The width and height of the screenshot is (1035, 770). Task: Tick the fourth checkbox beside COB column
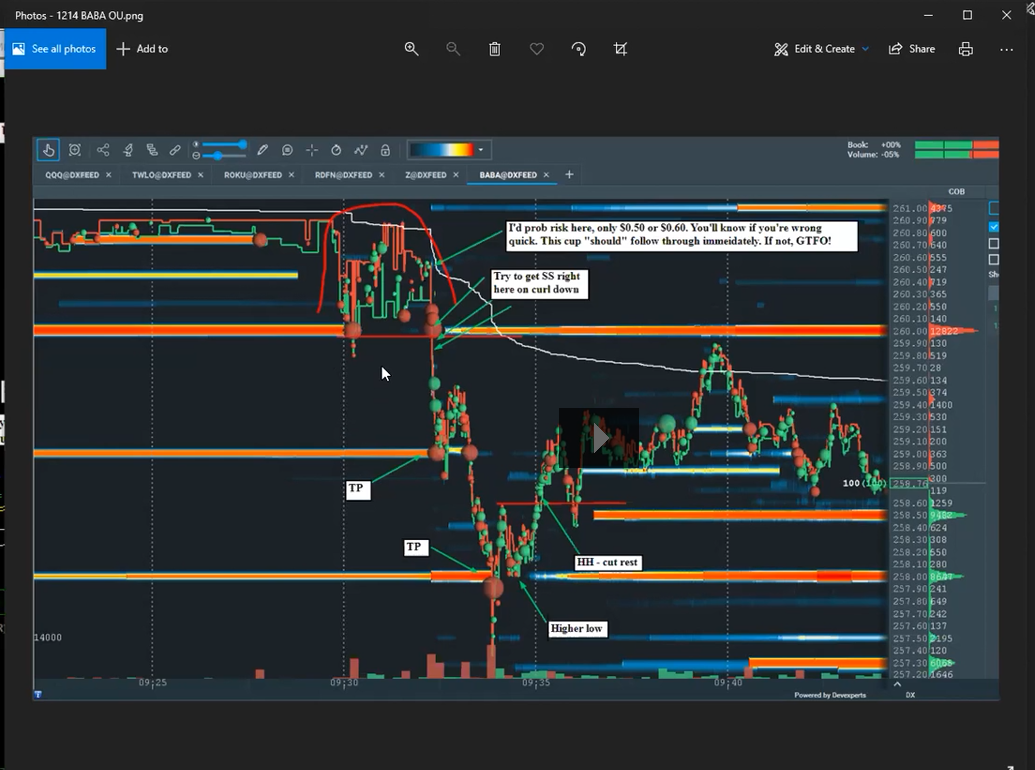[994, 259]
